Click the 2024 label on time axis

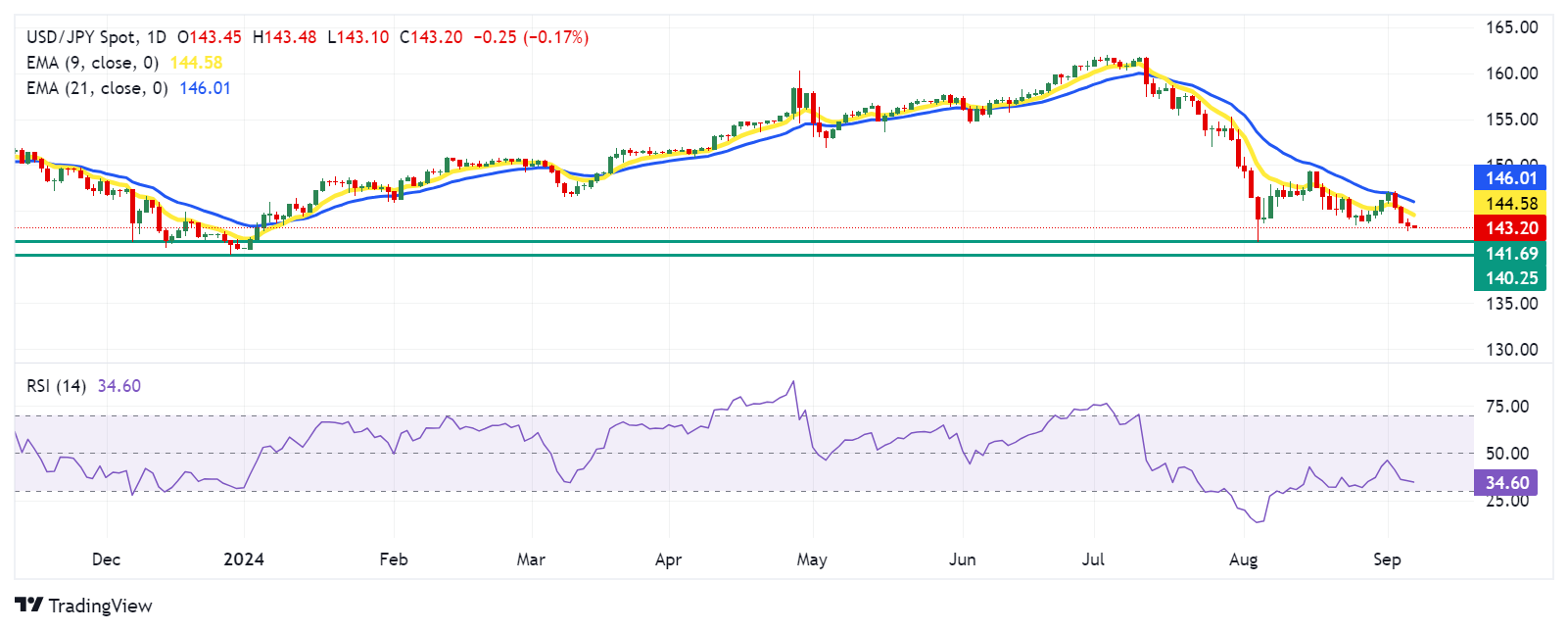click(244, 559)
